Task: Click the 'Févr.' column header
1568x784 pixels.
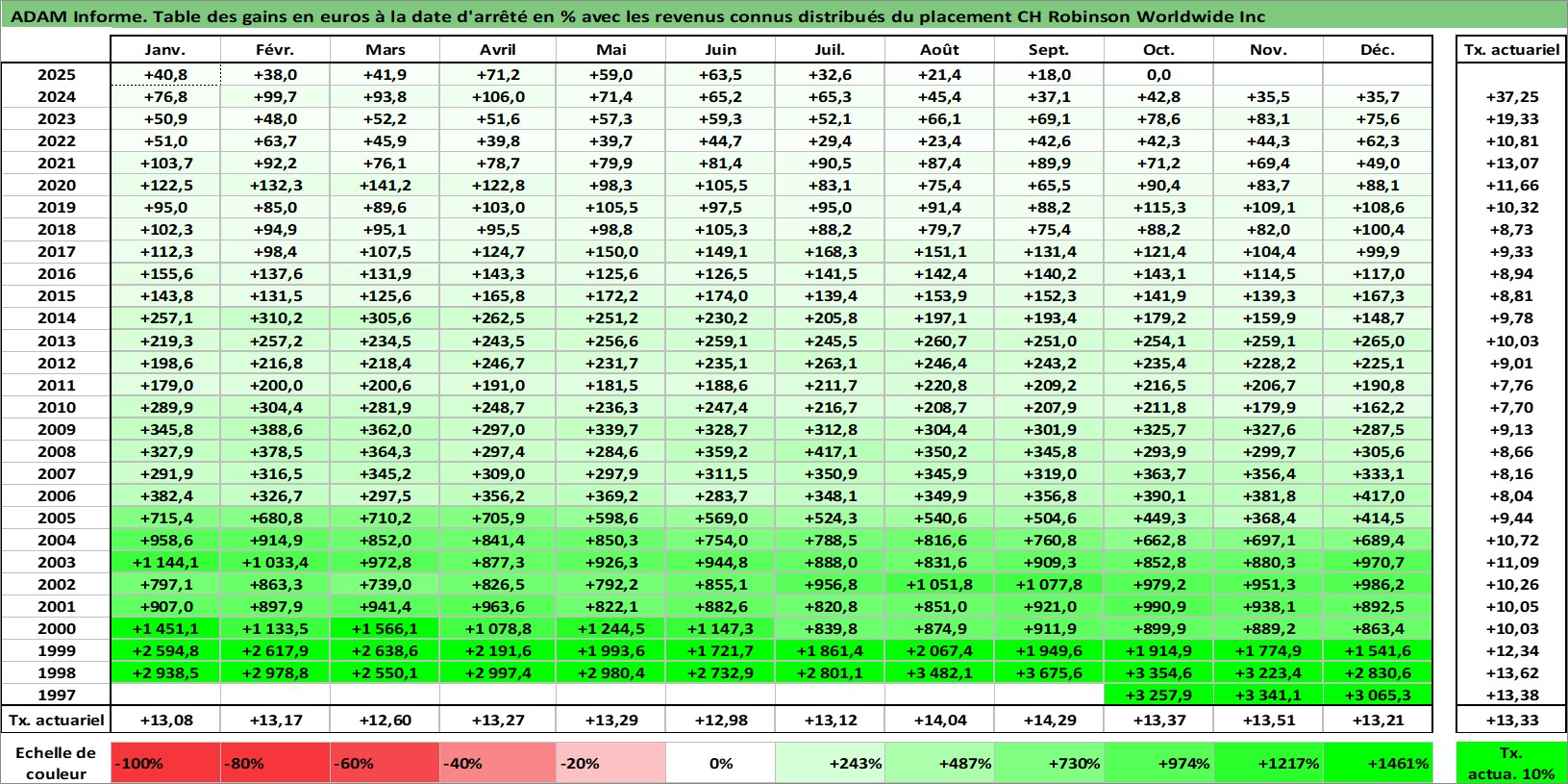Action: 275,50
